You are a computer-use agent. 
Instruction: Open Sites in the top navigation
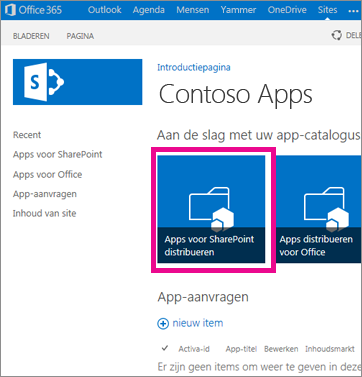click(x=327, y=10)
